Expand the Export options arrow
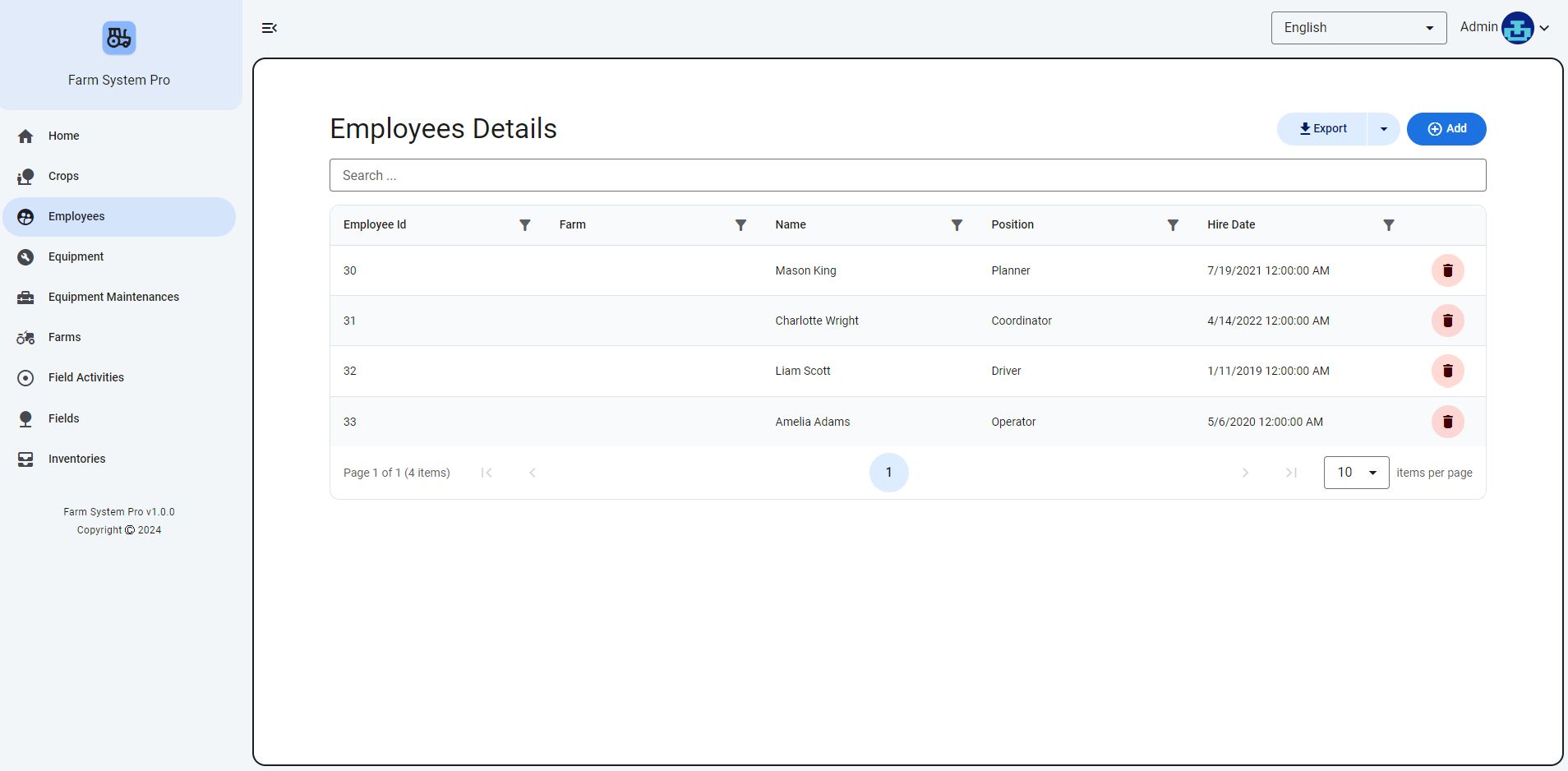The image size is (1568, 771). pos(1383,129)
